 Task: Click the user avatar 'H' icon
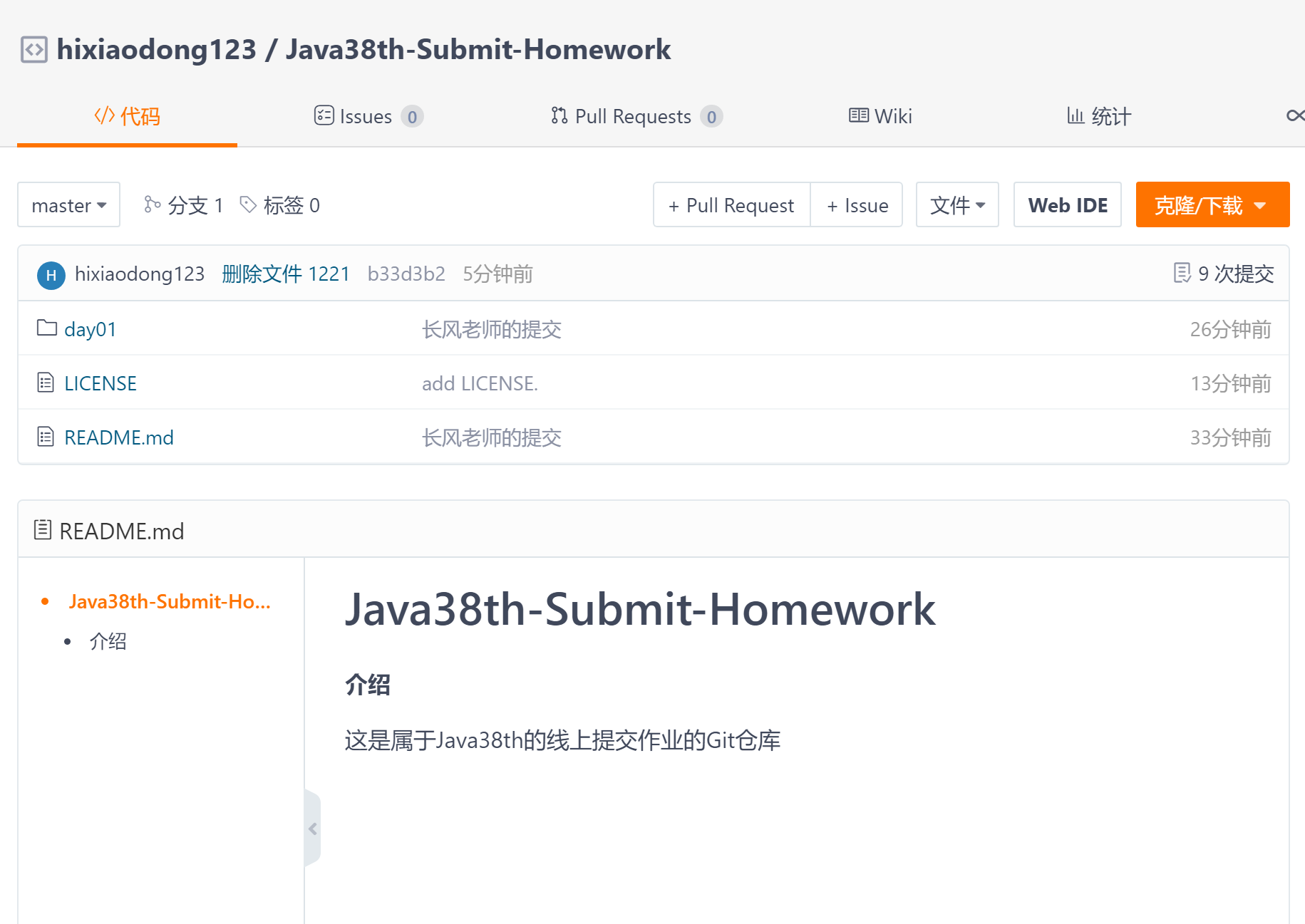pos(51,275)
